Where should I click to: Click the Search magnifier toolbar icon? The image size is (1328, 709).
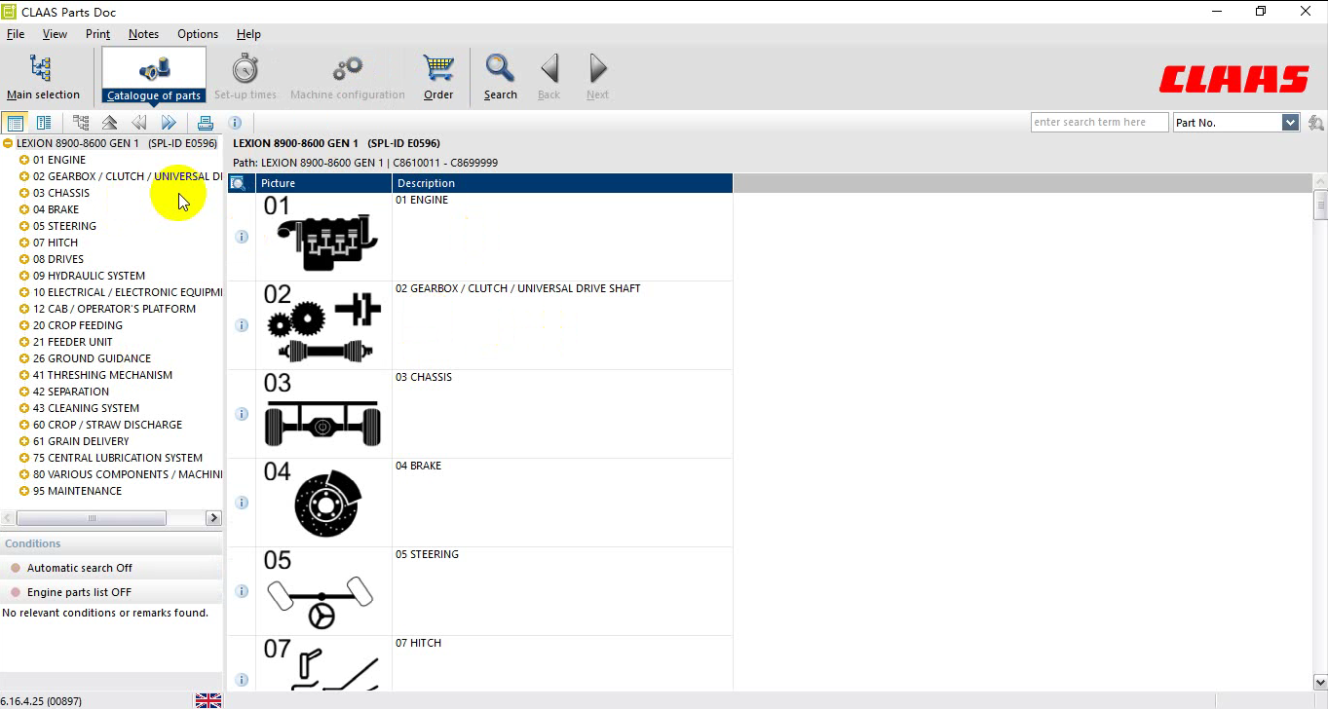coord(500,69)
